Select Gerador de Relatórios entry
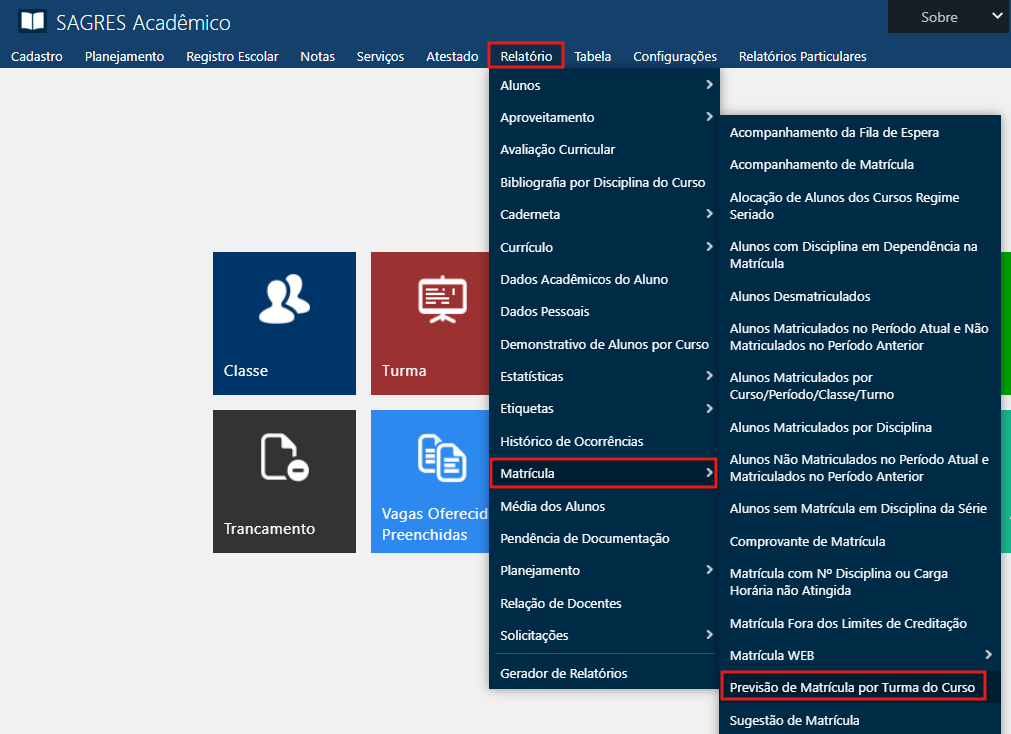1011x734 pixels. [564, 673]
